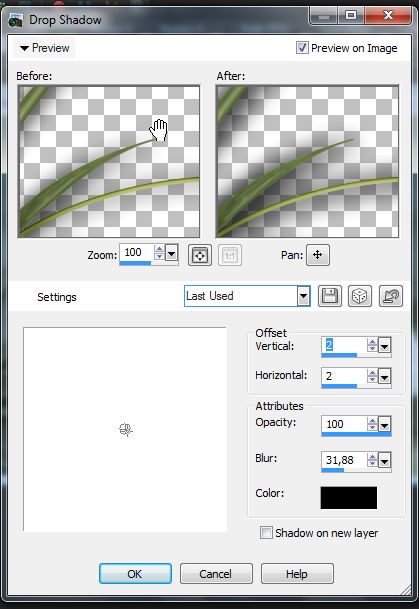Click the Horizontal offset input field
This screenshot has height=609, width=419.
tap(344, 376)
